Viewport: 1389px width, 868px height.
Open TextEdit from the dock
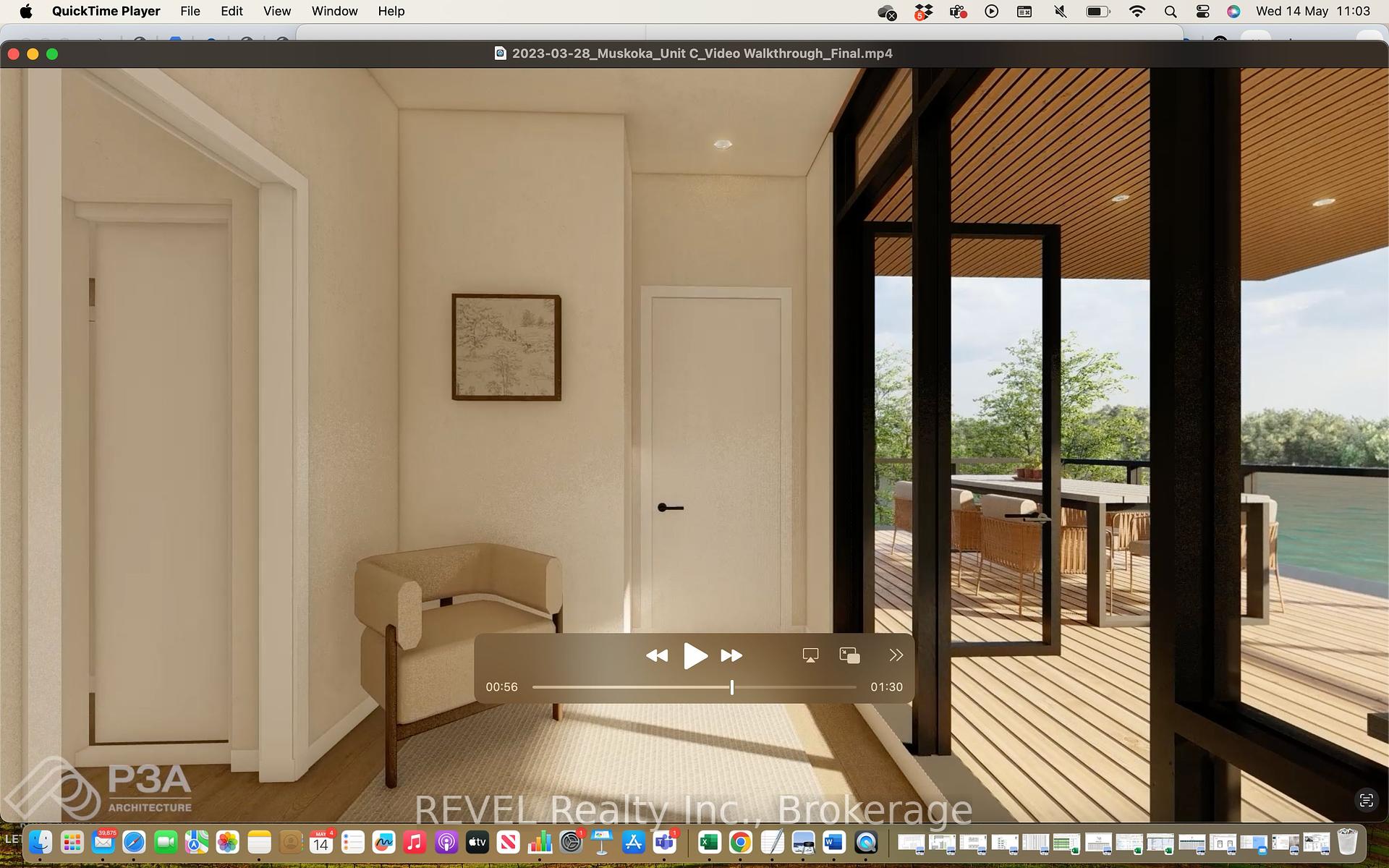pyautogui.click(x=772, y=842)
